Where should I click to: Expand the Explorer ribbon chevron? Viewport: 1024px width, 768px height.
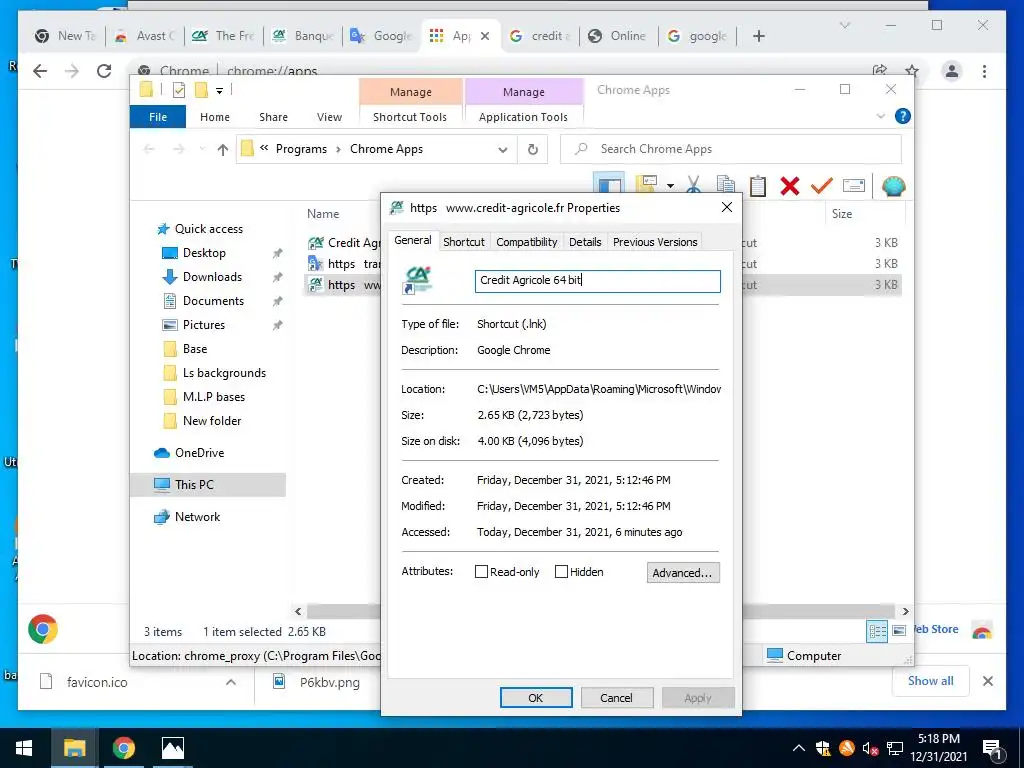tap(880, 116)
